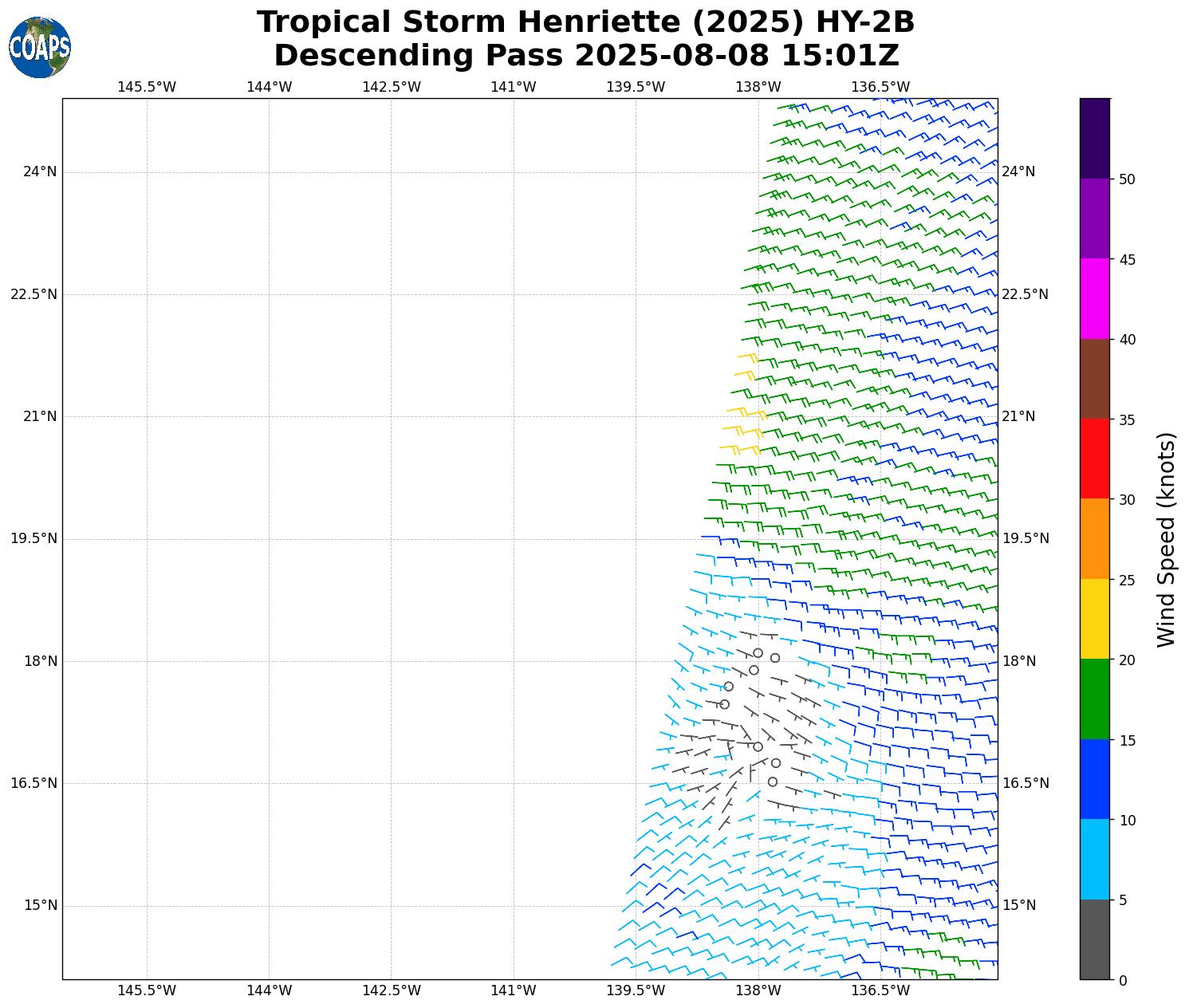The width and height of the screenshot is (1189, 1008).
Task: Pick the green 15–20 knot colorbar segment
Action: tap(1094, 699)
